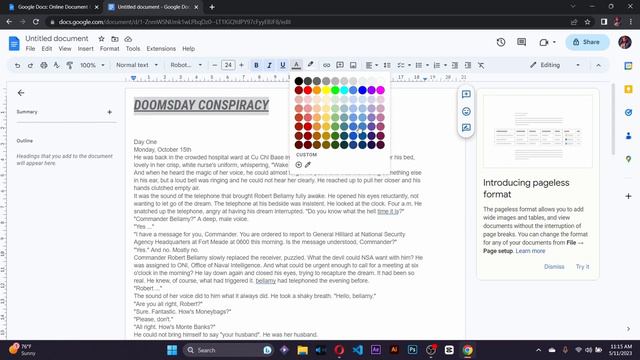Screen dimensions: 640x360
Task: Open the View menu
Action: (65, 49)
